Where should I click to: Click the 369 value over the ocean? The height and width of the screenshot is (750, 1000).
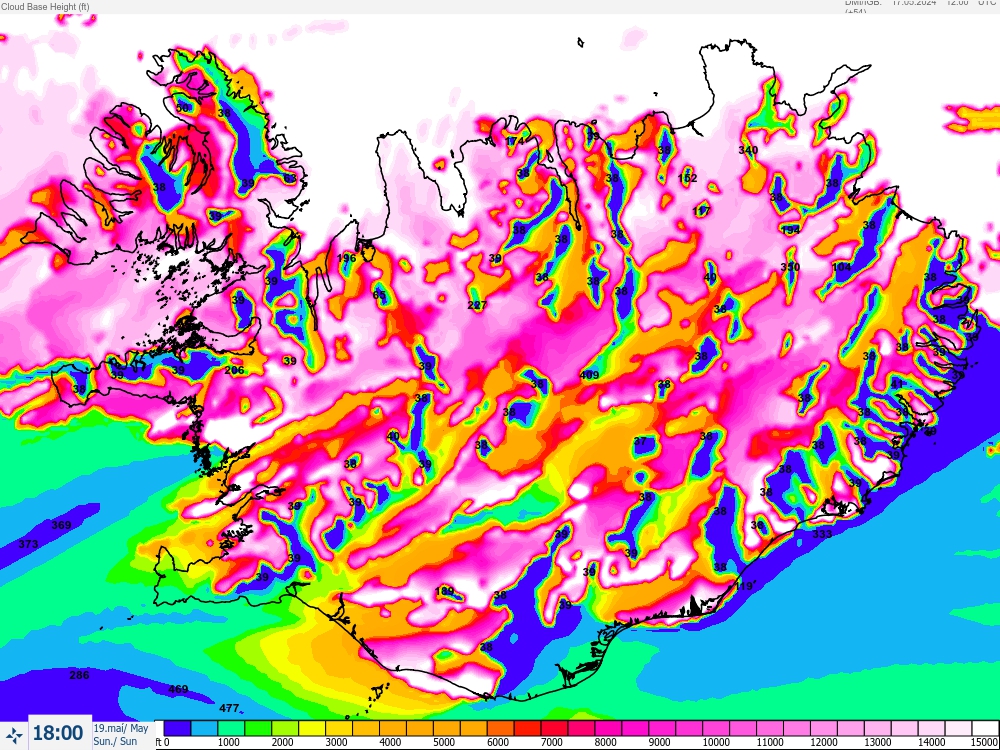click(61, 525)
